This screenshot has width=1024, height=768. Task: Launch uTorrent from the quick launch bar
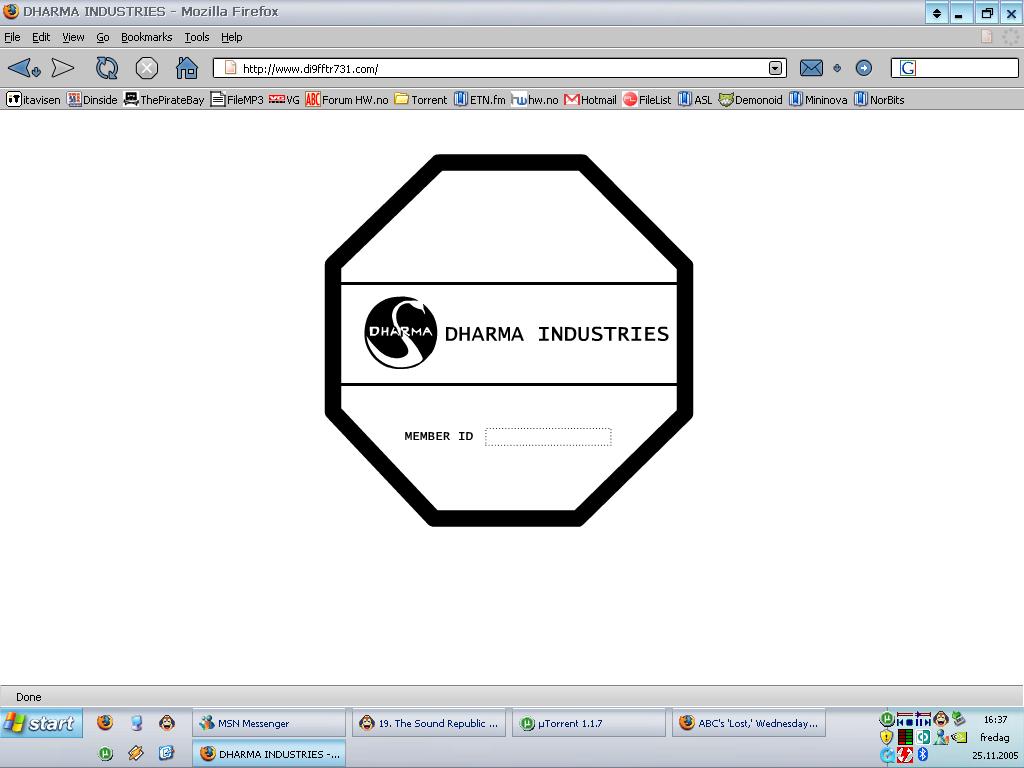[x=105, y=754]
